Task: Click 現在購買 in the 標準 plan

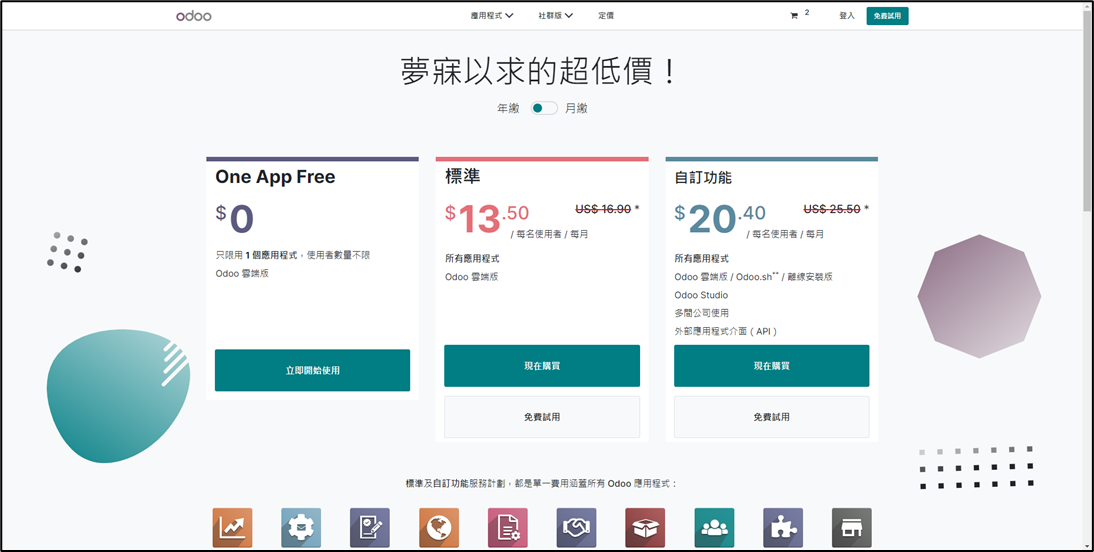Action: coord(542,366)
